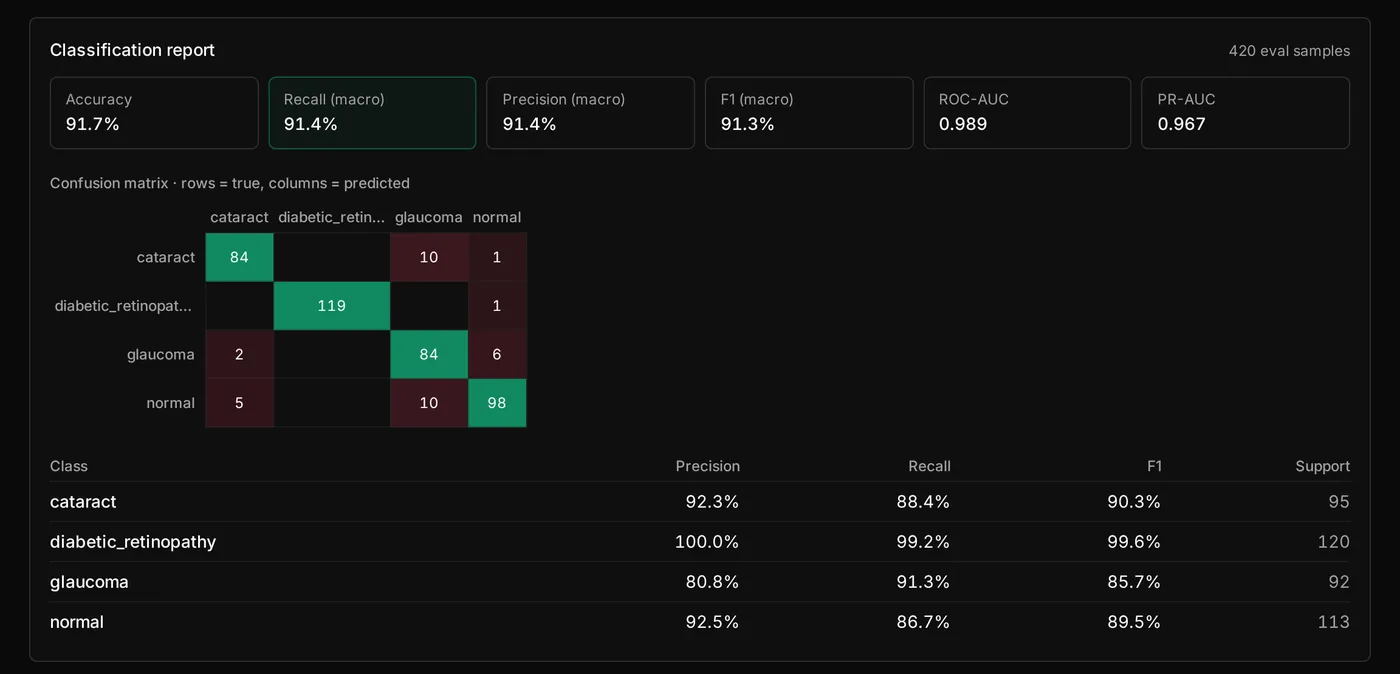1400x674 pixels.
Task: Click the glaucoma diagonal cell showing 84
Action: point(429,354)
